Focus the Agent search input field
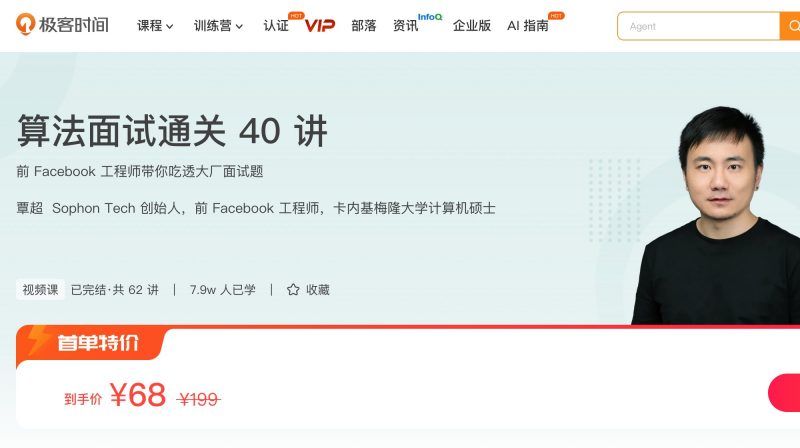The image size is (800, 448). pos(698,26)
